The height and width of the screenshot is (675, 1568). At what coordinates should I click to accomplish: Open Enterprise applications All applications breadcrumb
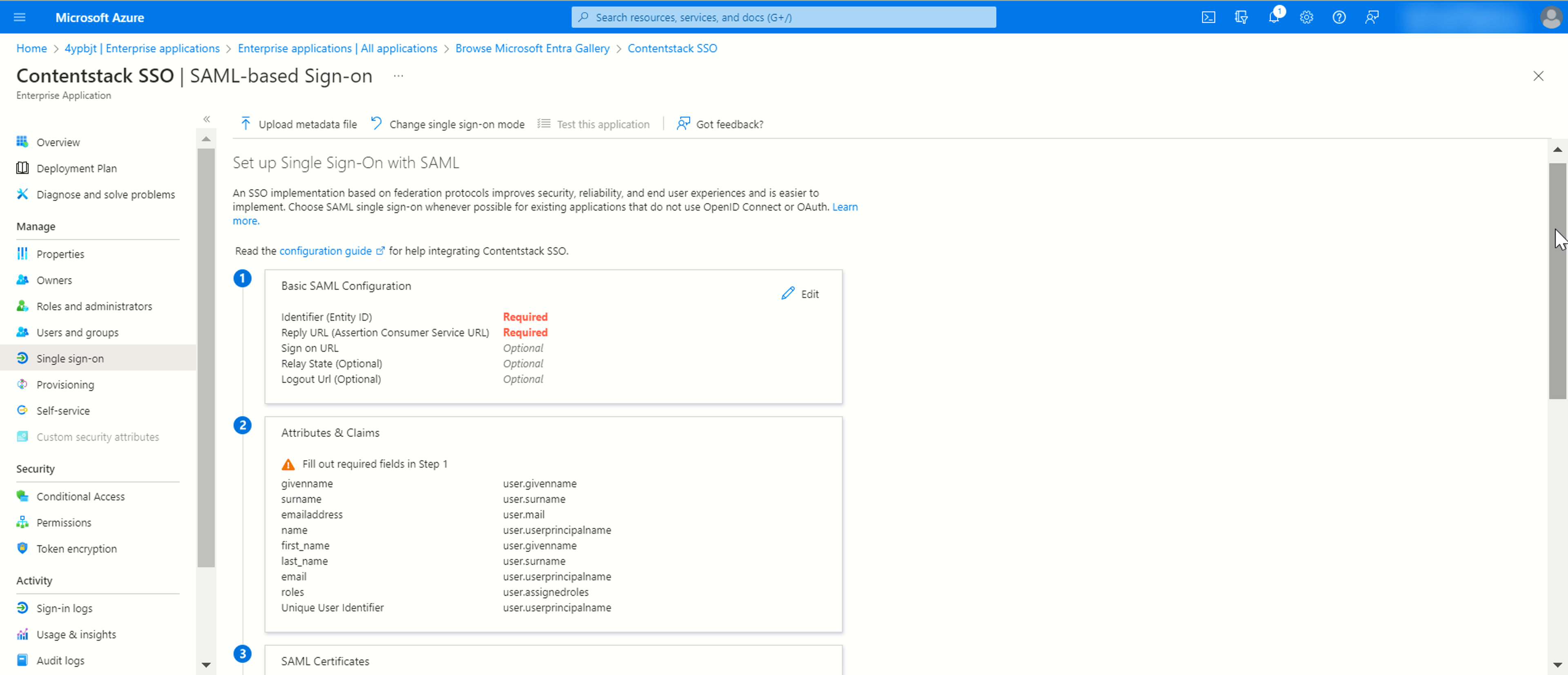pyautogui.click(x=337, y=48)
